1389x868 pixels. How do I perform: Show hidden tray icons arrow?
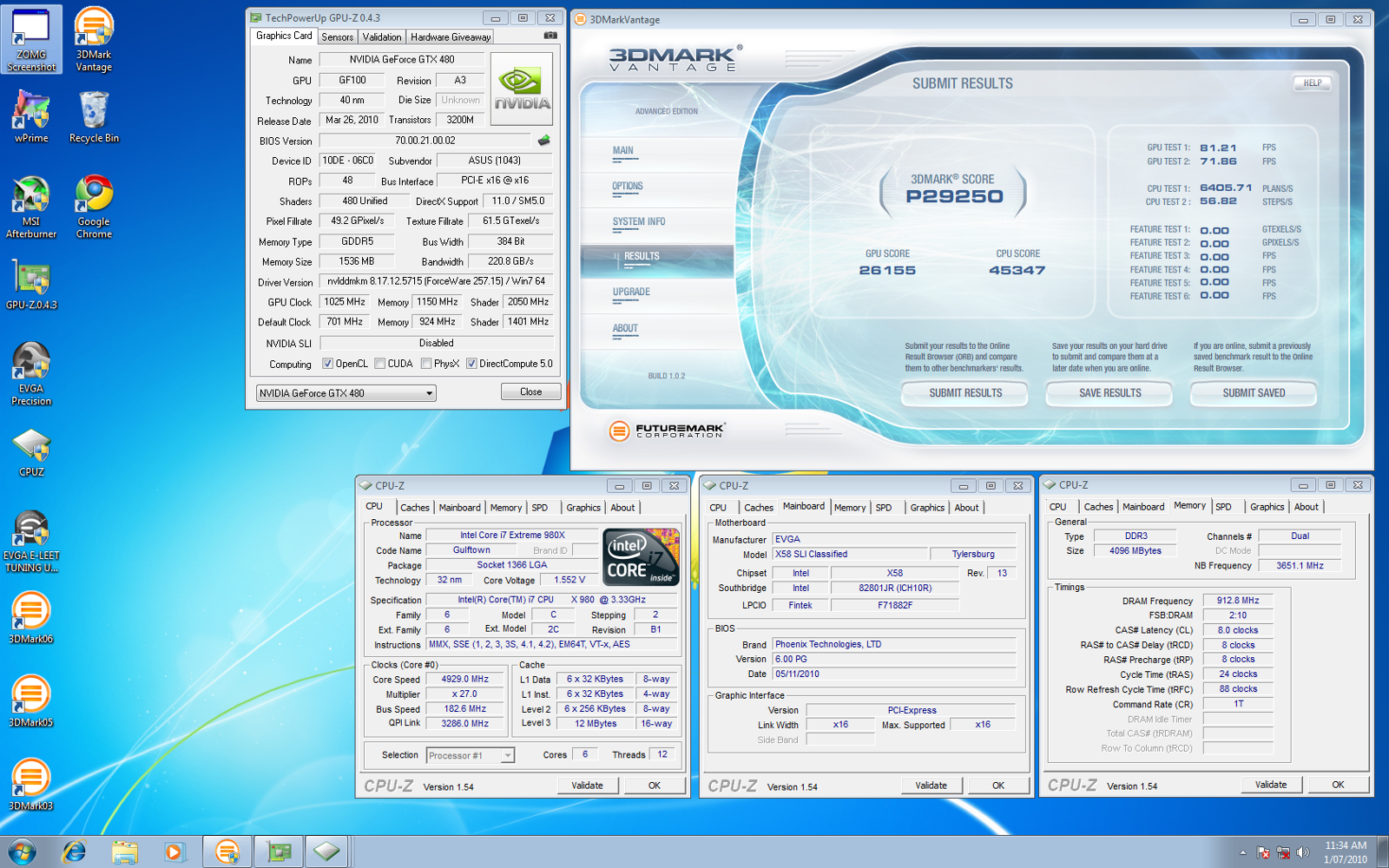pos(1242,852)
